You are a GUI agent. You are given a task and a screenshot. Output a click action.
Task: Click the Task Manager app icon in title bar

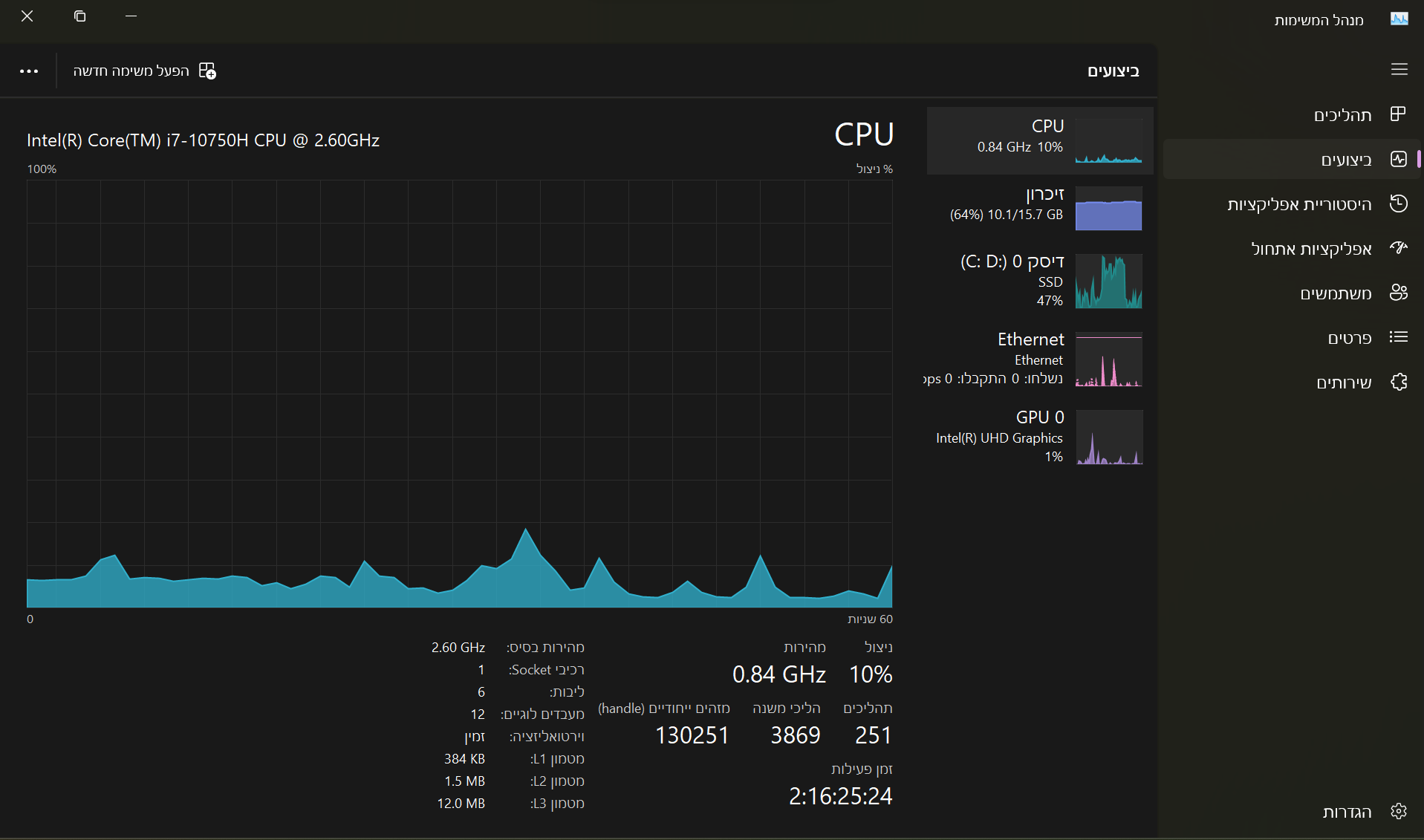tap(1399, 19)
